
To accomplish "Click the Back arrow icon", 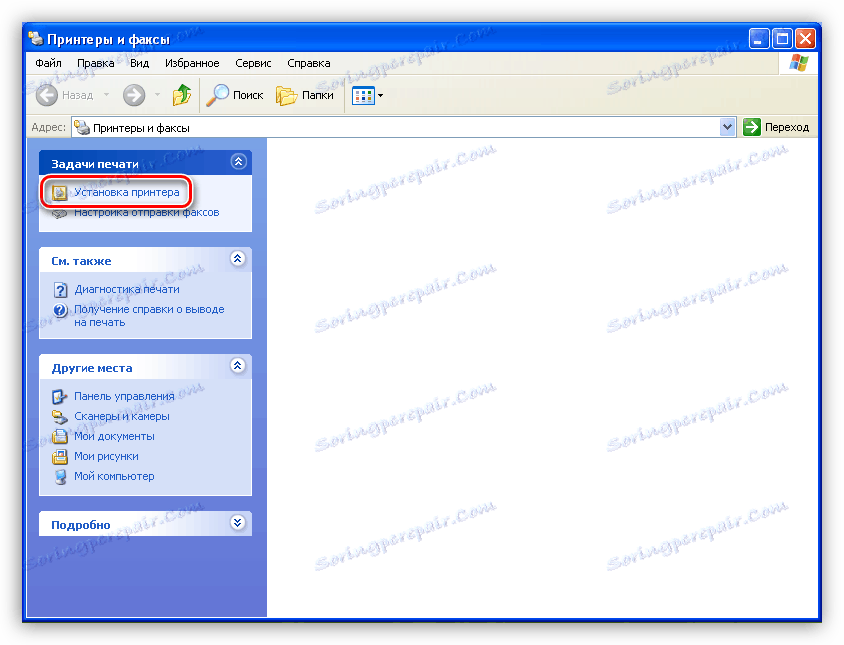I will click(47, 95).
